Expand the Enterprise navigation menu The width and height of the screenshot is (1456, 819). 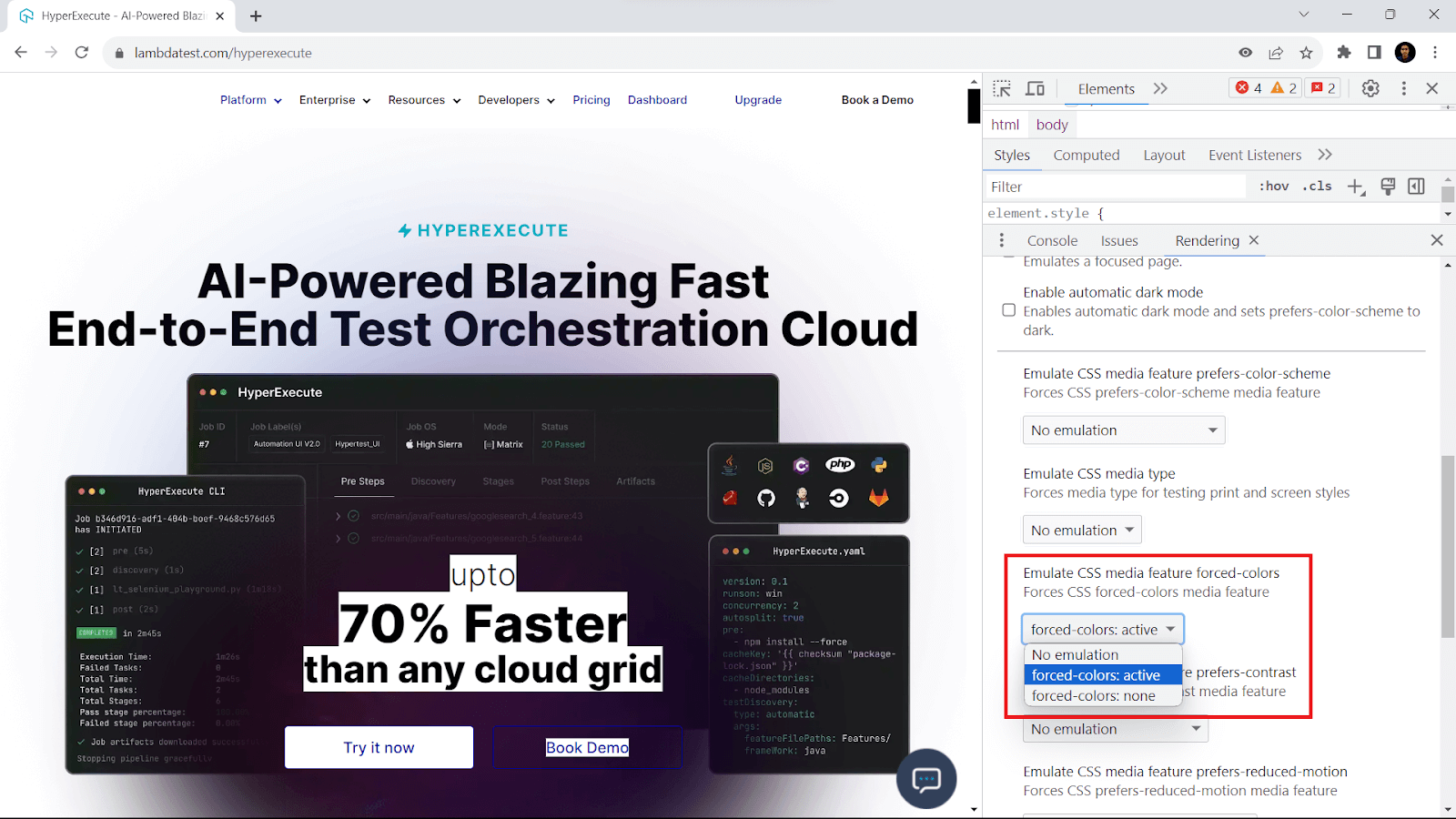coord(335,100)
